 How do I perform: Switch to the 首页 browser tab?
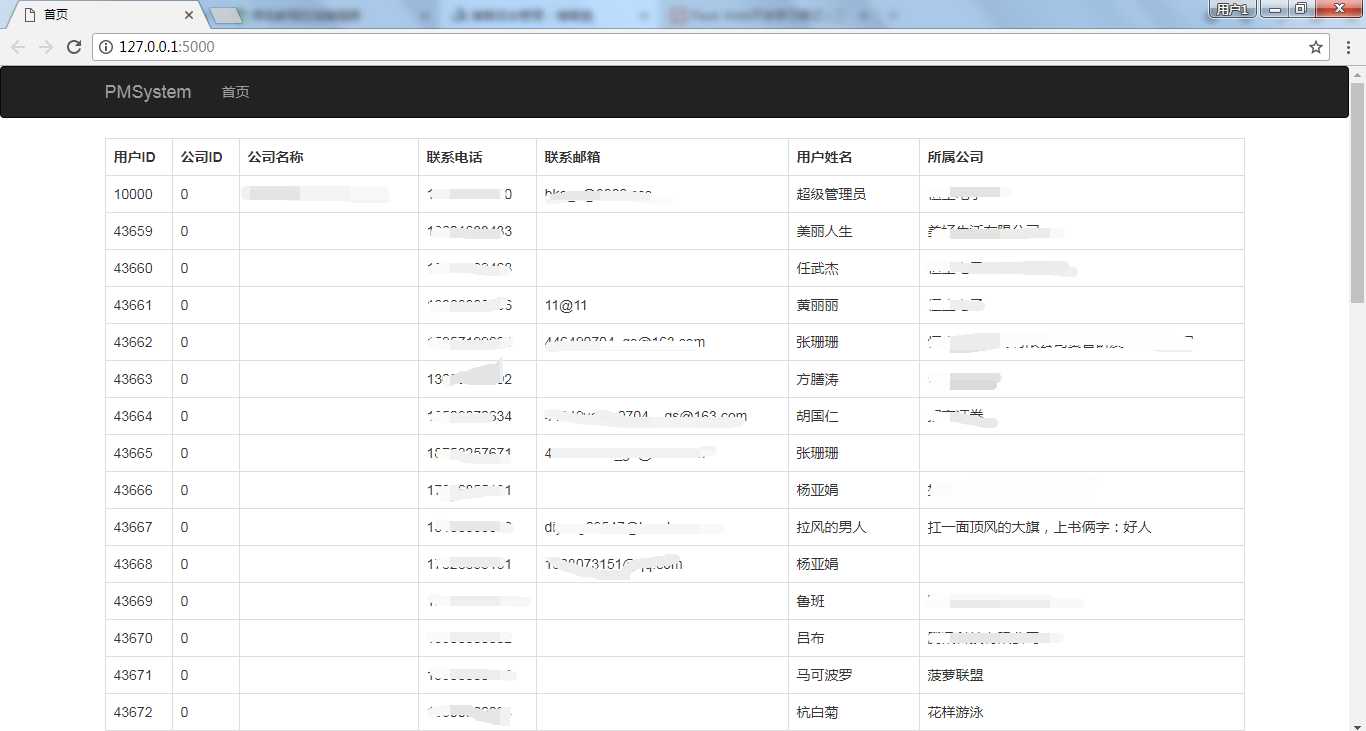pyautogui.click(x=105, y=15)
